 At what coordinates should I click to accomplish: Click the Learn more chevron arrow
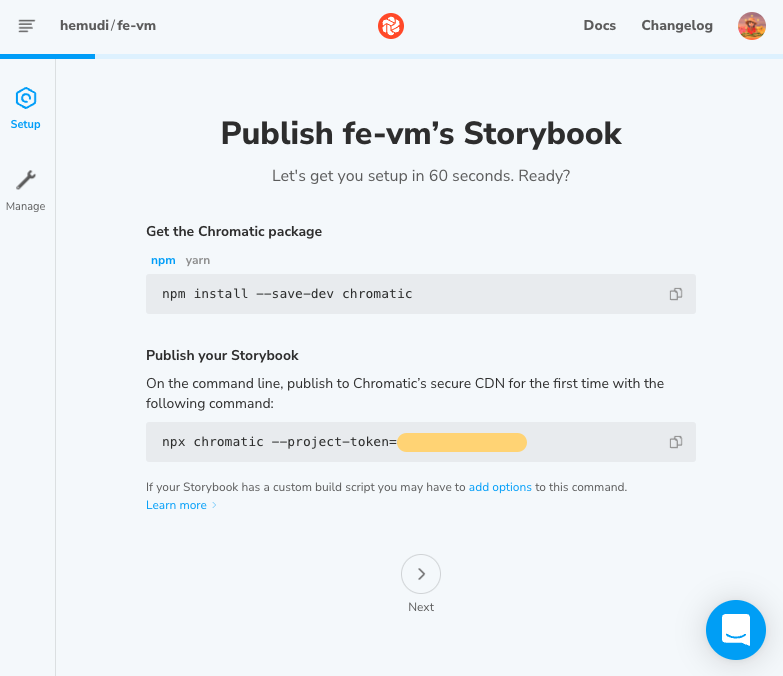coord(214,505)
